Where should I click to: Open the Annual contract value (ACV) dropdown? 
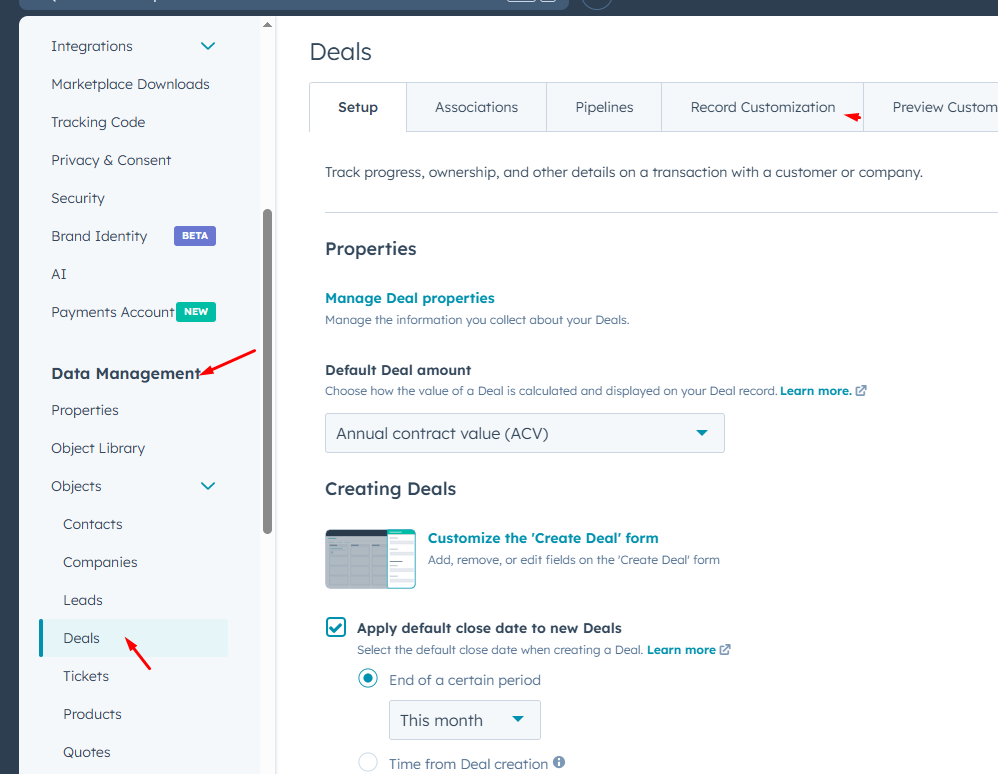(x=524, y=433)
